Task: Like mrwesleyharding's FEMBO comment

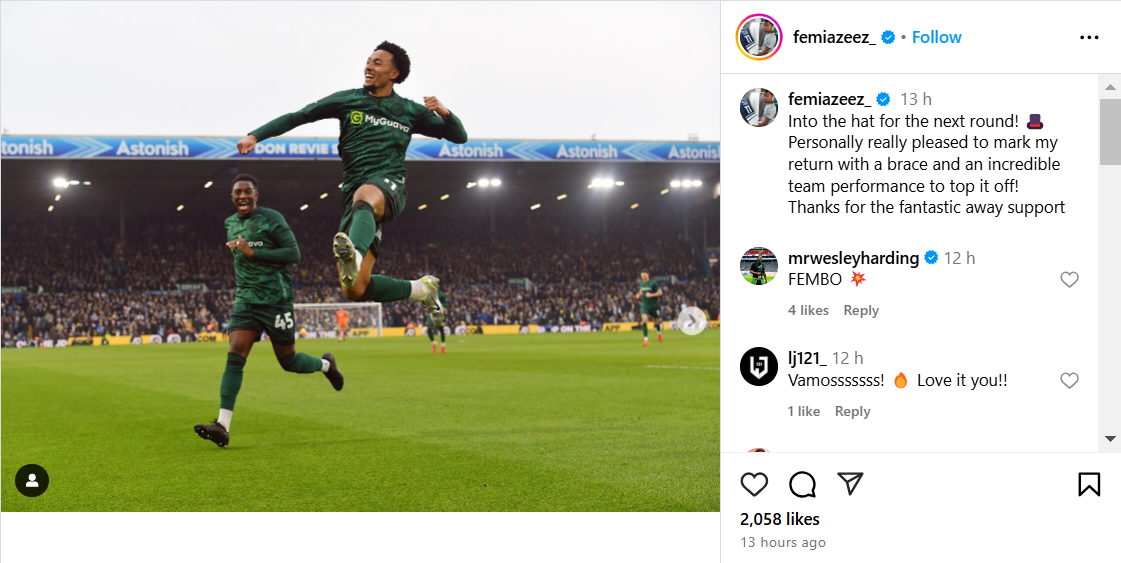Action: pos(1069,280)
